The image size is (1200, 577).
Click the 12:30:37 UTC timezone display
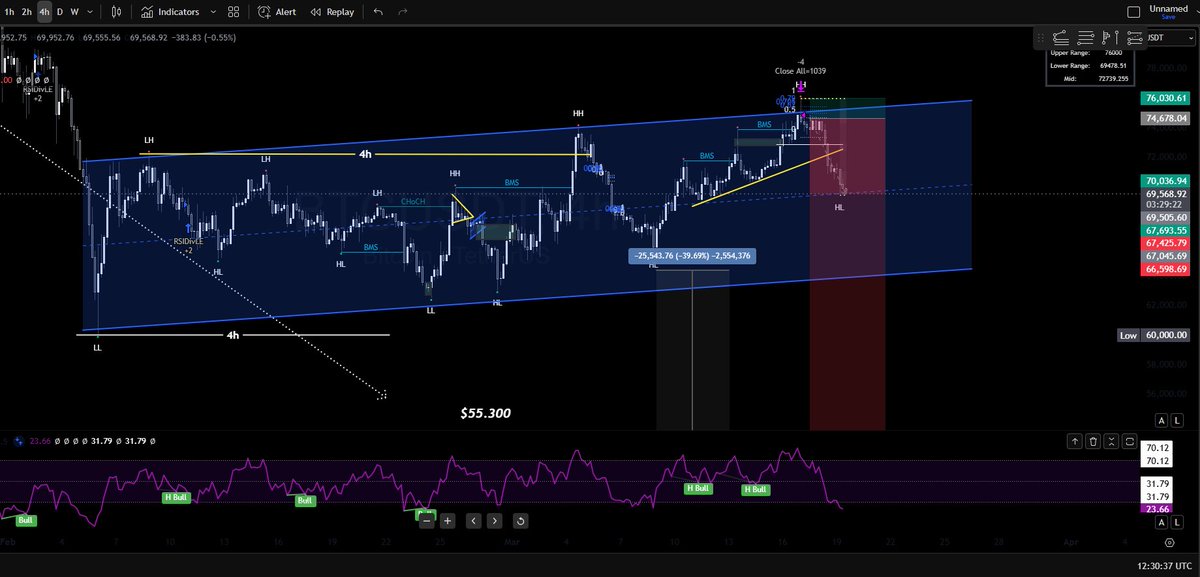coord(1165,565)
